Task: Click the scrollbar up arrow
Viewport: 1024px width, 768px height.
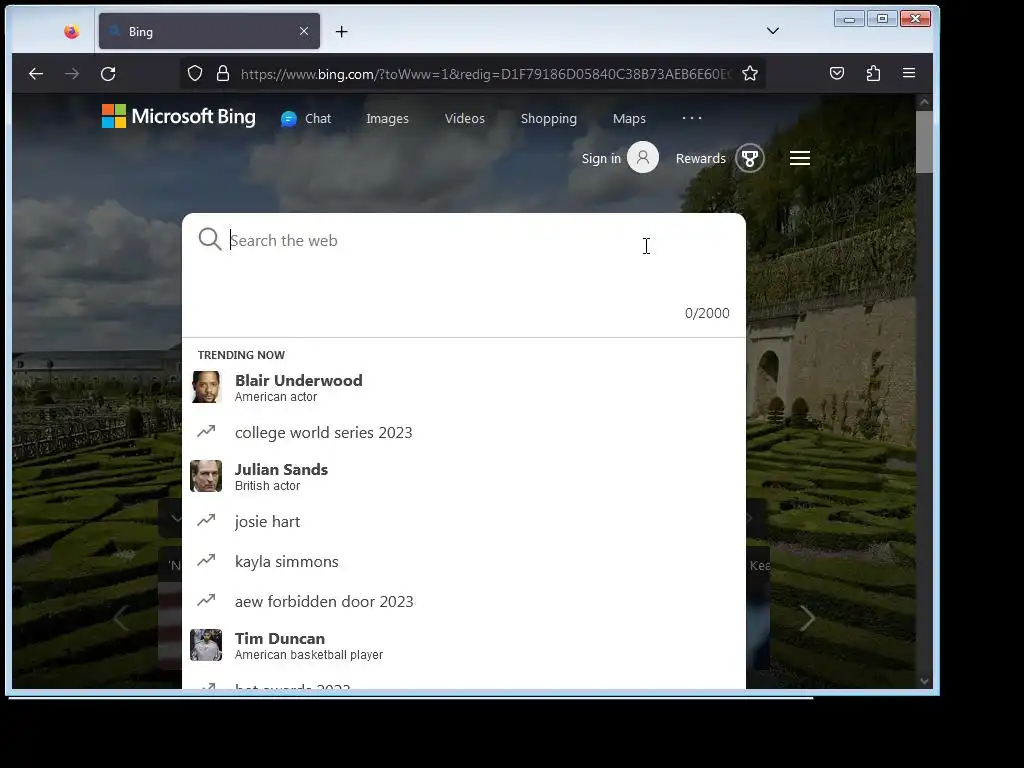Action: tap(924, 102)
